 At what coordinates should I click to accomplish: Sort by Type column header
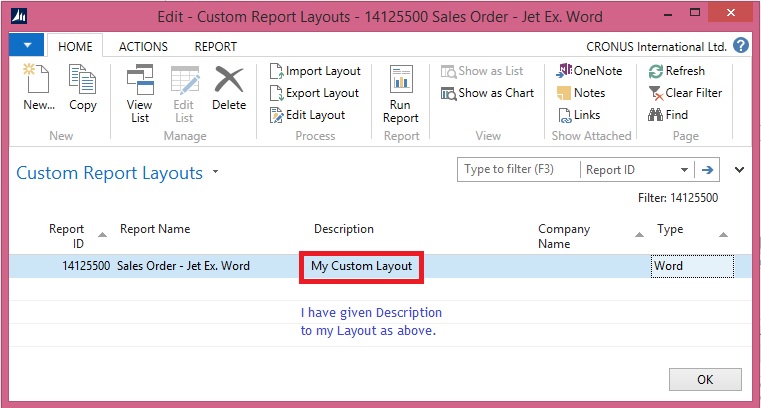click(x=670, y=229)
